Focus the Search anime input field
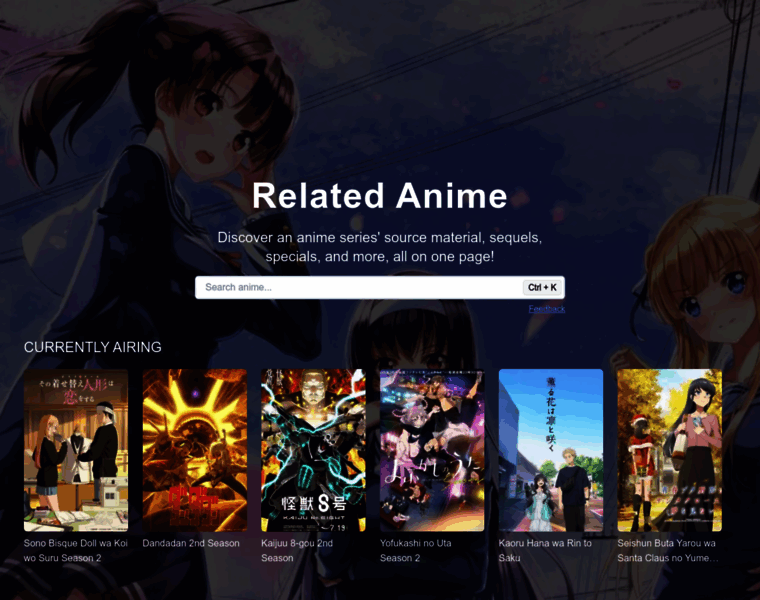Screen dimensions: 760x600 pyautogui.click(x=380, y=287)
